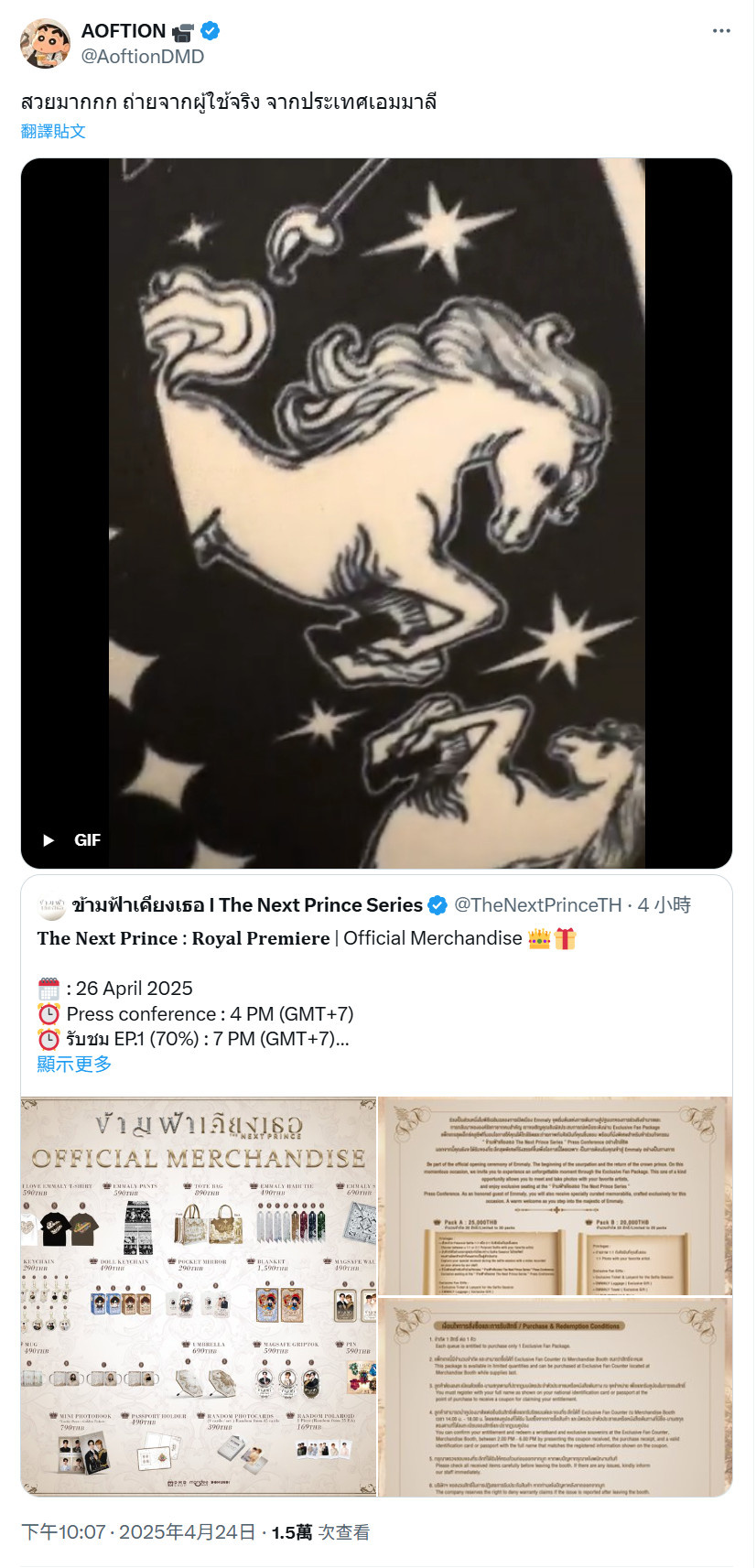The height and width of the screenshot is (1568, 756).
Task: Play the GIF using the play icon
Action: pyautogui.click(x=49, y=840)
